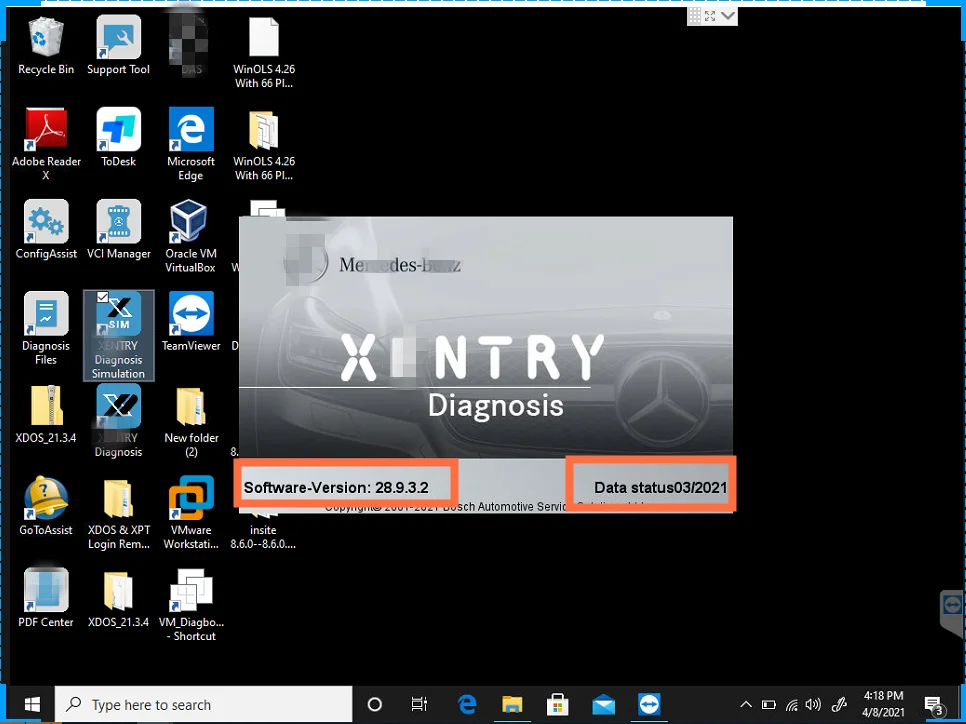Open the Action Center notifications

click(933, 704)
